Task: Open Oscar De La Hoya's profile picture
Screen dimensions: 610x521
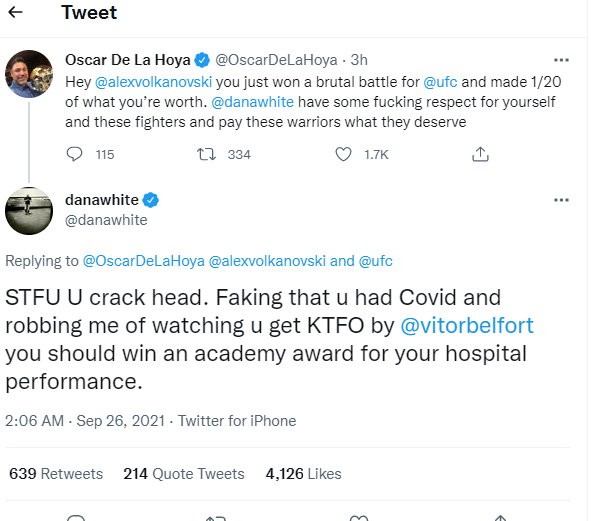Action: pyautogui.click(x=30, y=72)
